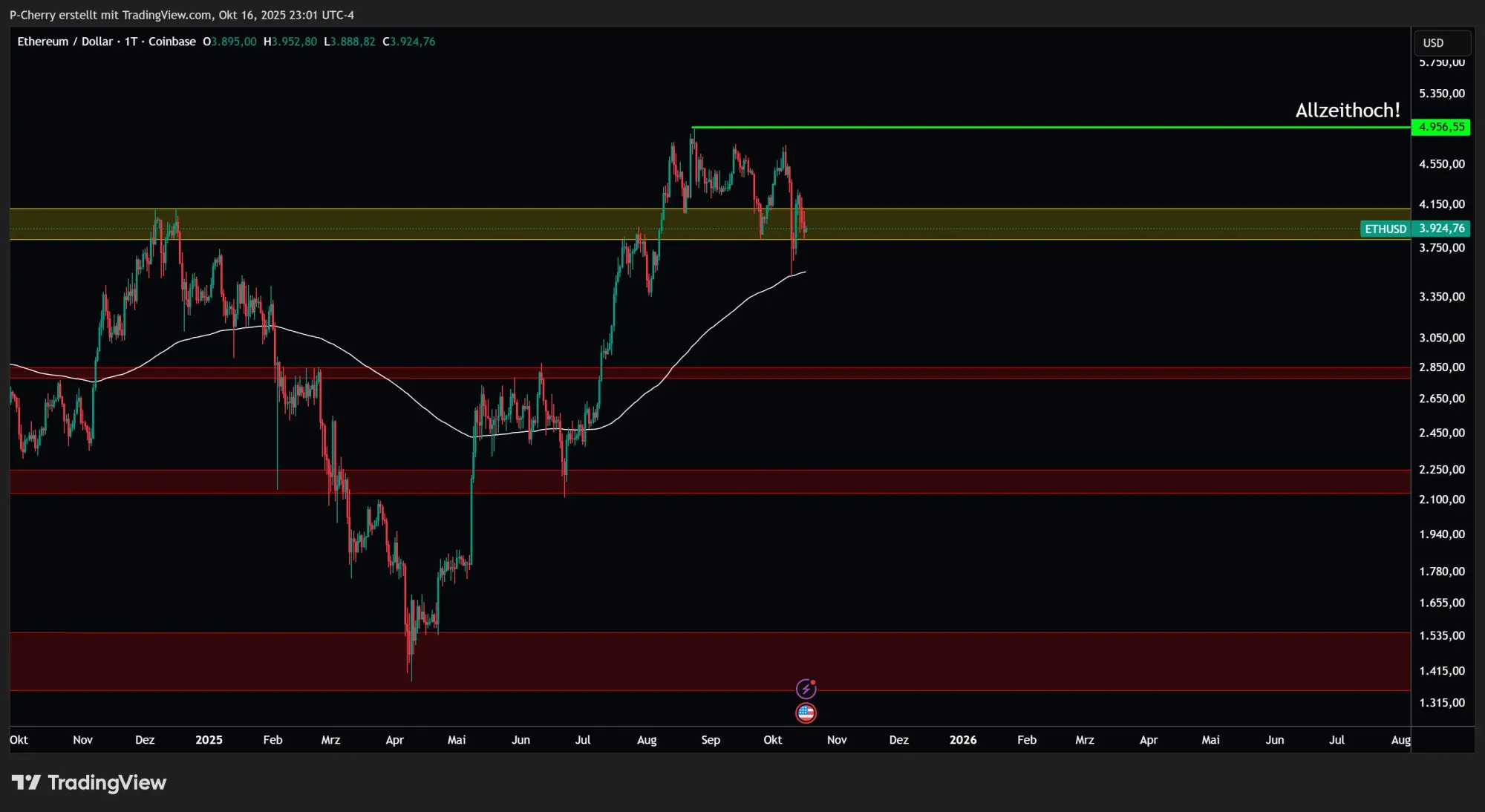This screenshot has height=812, width=1485.
Task: Click the Coinbase exchange label
Action: pos(172,42)
